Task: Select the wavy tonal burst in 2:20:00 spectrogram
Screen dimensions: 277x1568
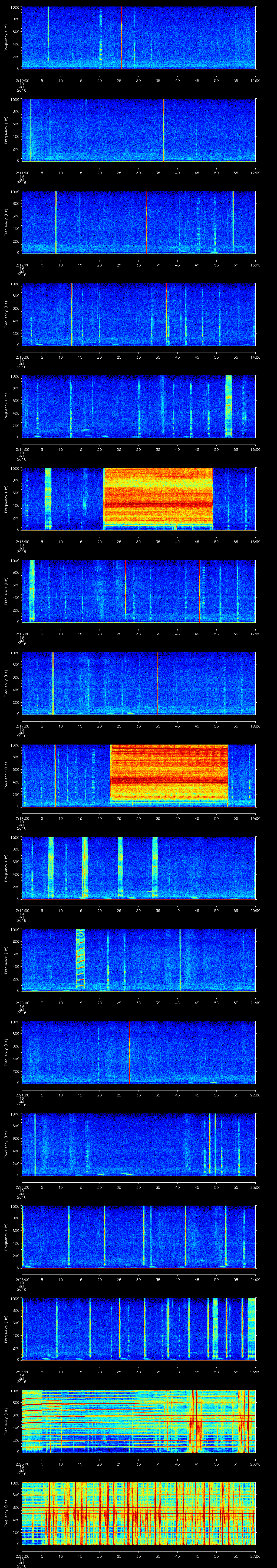Action: coord(80,959)
